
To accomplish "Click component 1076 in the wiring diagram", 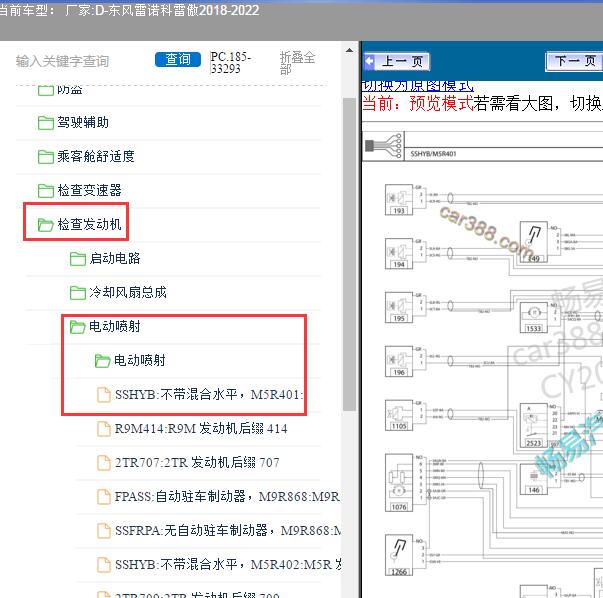I will 399,483.
